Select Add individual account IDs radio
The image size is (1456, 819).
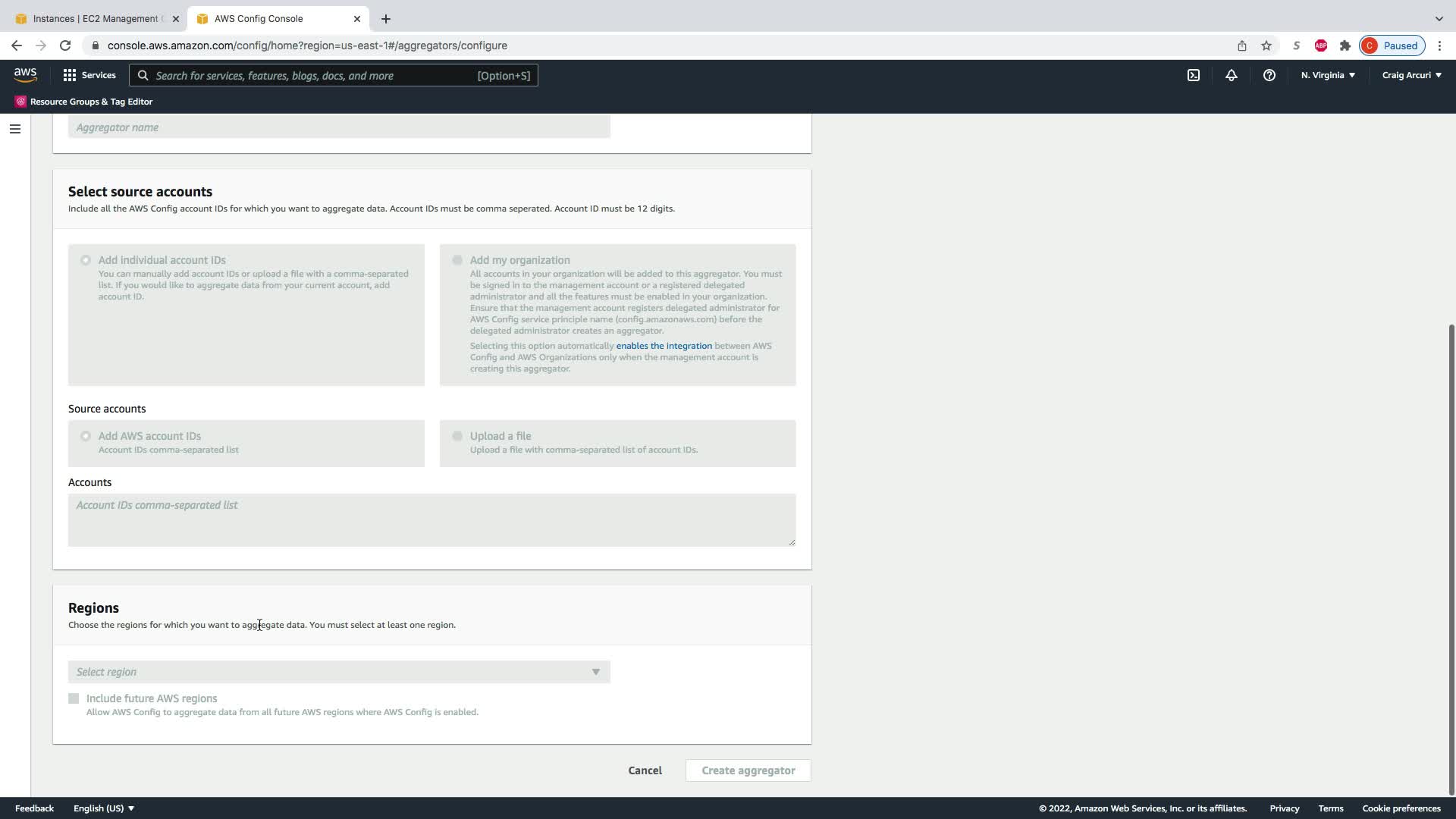[86, 260]
